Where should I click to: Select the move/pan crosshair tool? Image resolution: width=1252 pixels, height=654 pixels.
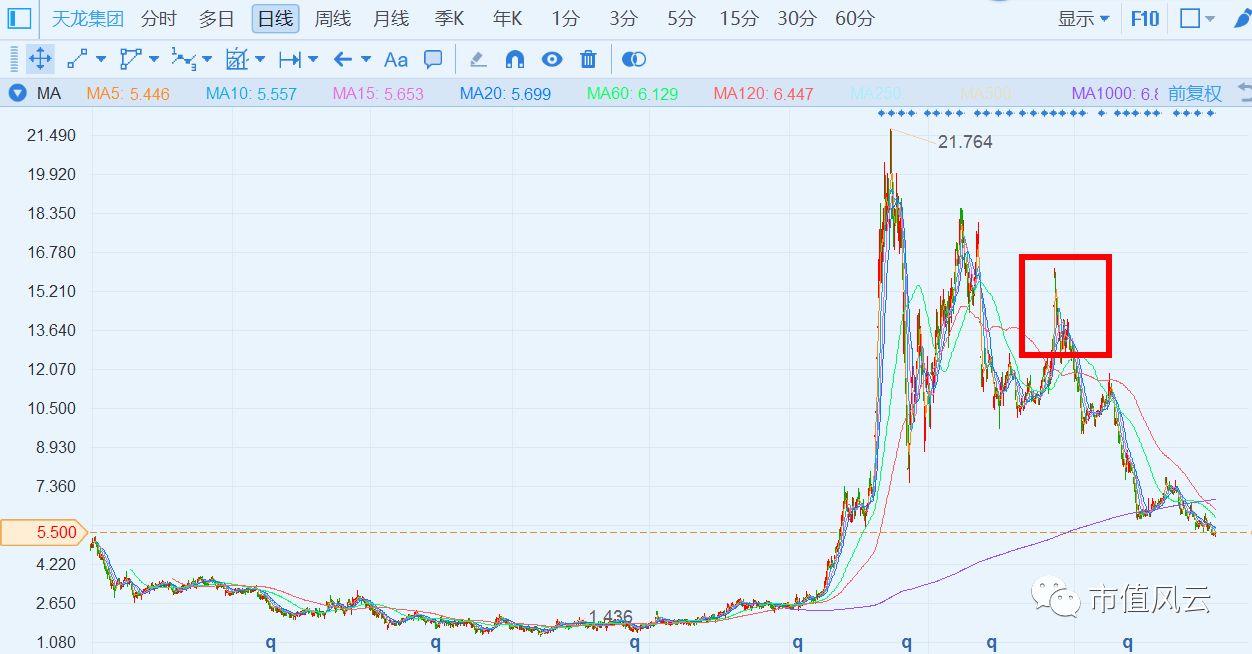(x=40, y=59)
